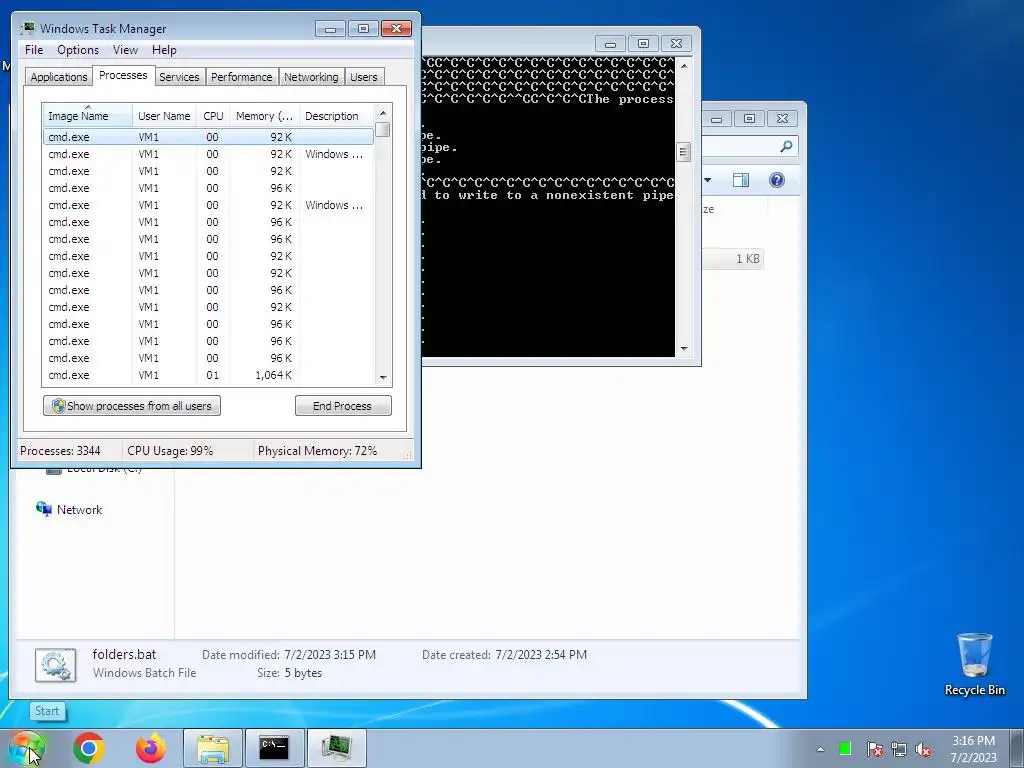Switch to the Performance tab
Image resolution: width=1024 pixels, height=768 pixels.
[241, 76]
